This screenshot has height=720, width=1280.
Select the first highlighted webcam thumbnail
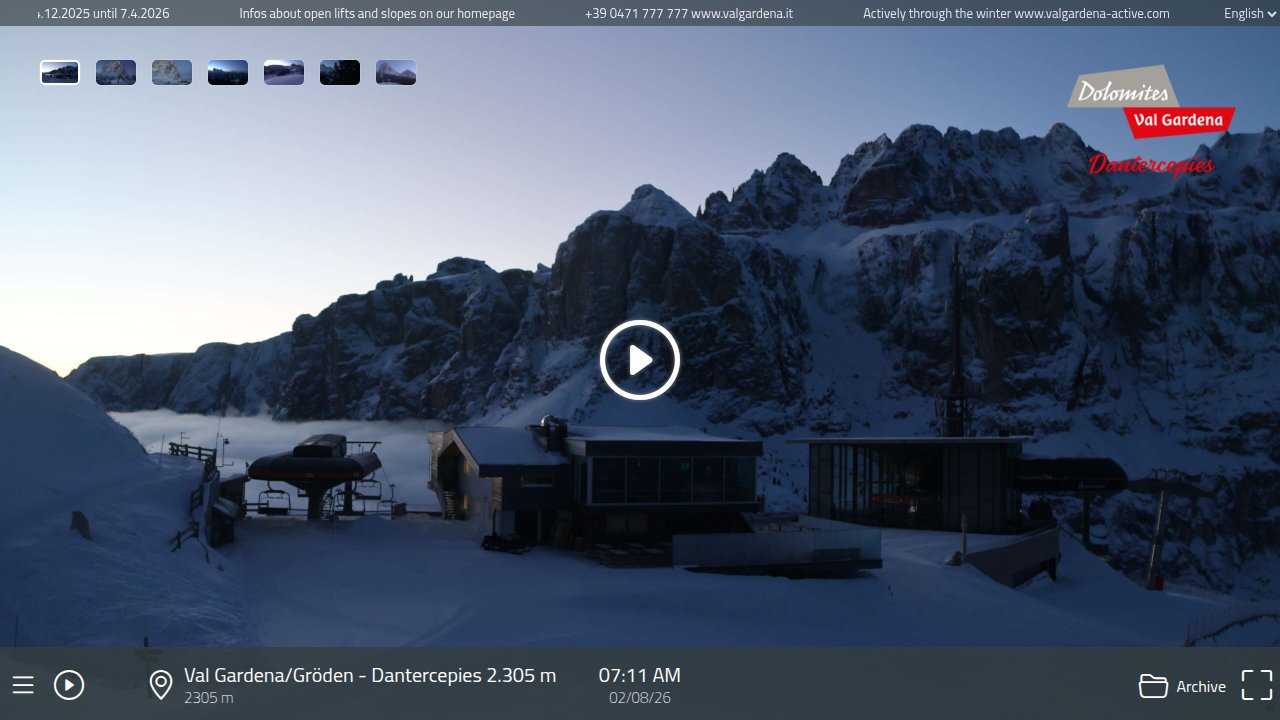(x=60, y=73)
